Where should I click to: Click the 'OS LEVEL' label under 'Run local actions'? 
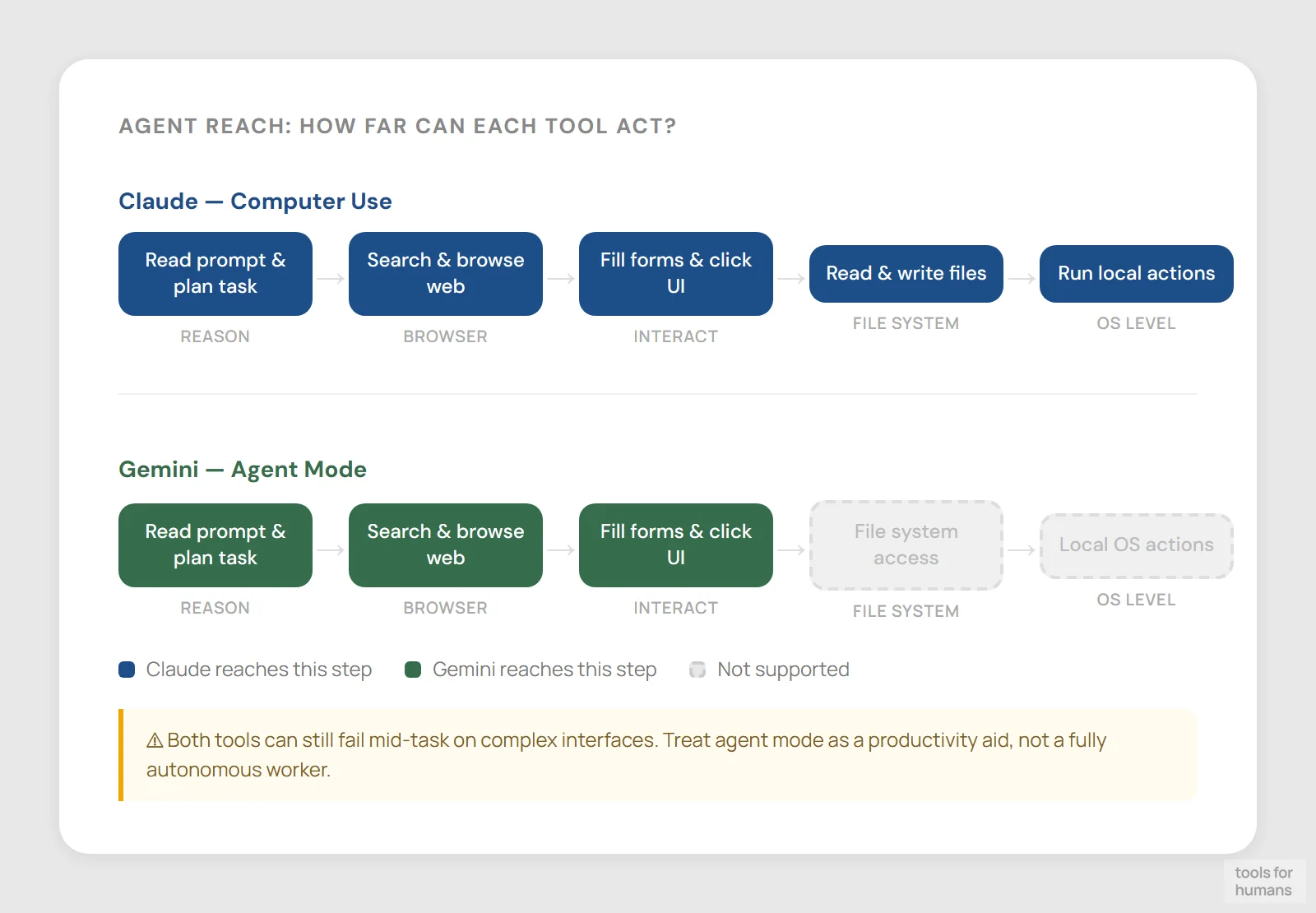[x=1136, y=323]
